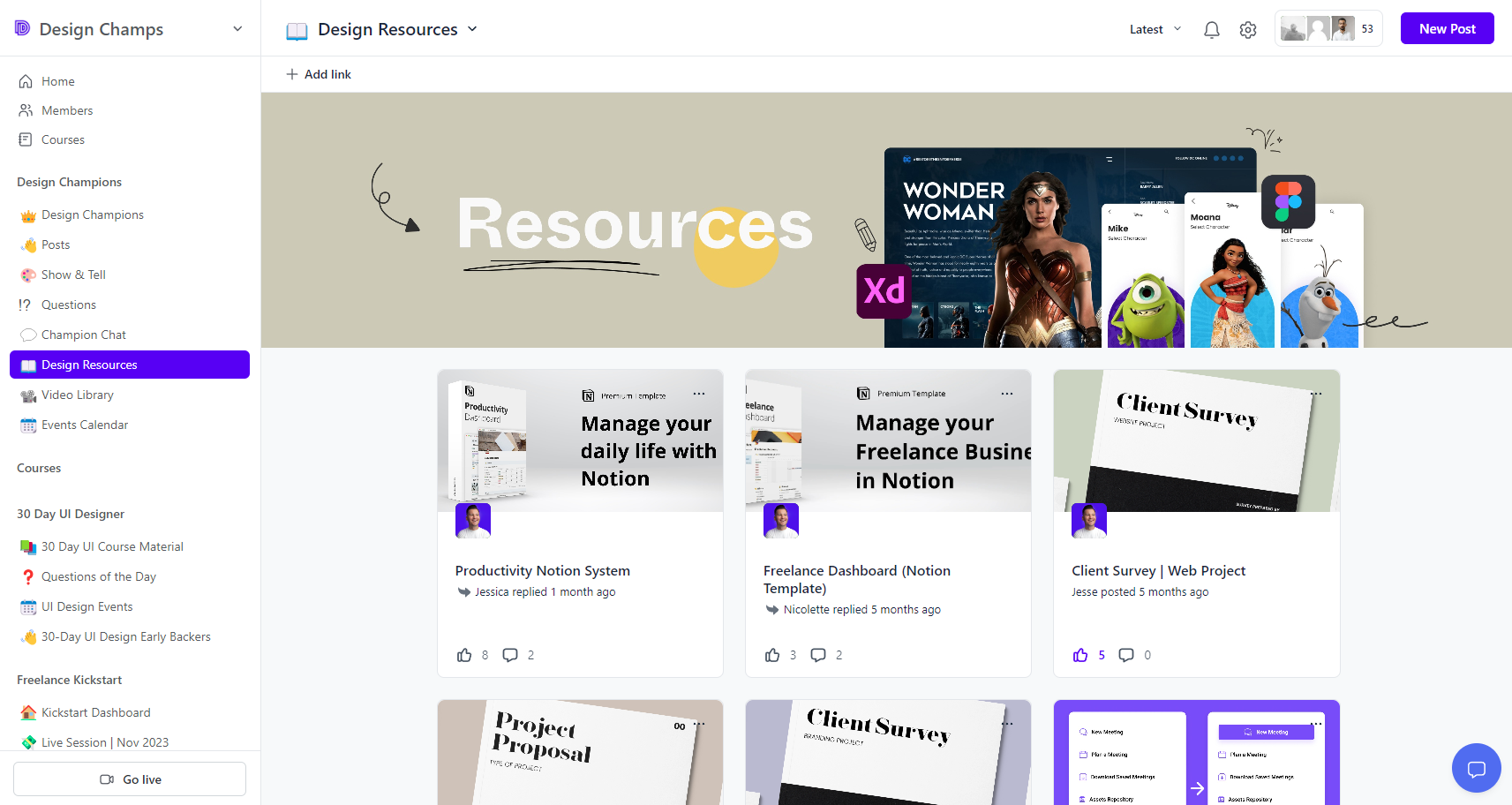Open Client Survey Branding Project cover image

coord(888,752)
